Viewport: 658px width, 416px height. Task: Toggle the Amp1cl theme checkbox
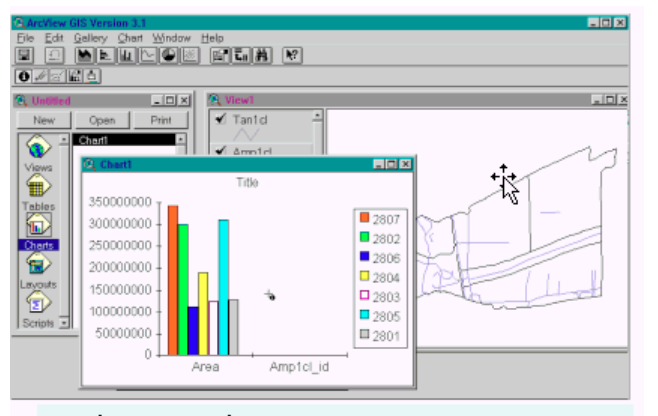tap(220, 151)
